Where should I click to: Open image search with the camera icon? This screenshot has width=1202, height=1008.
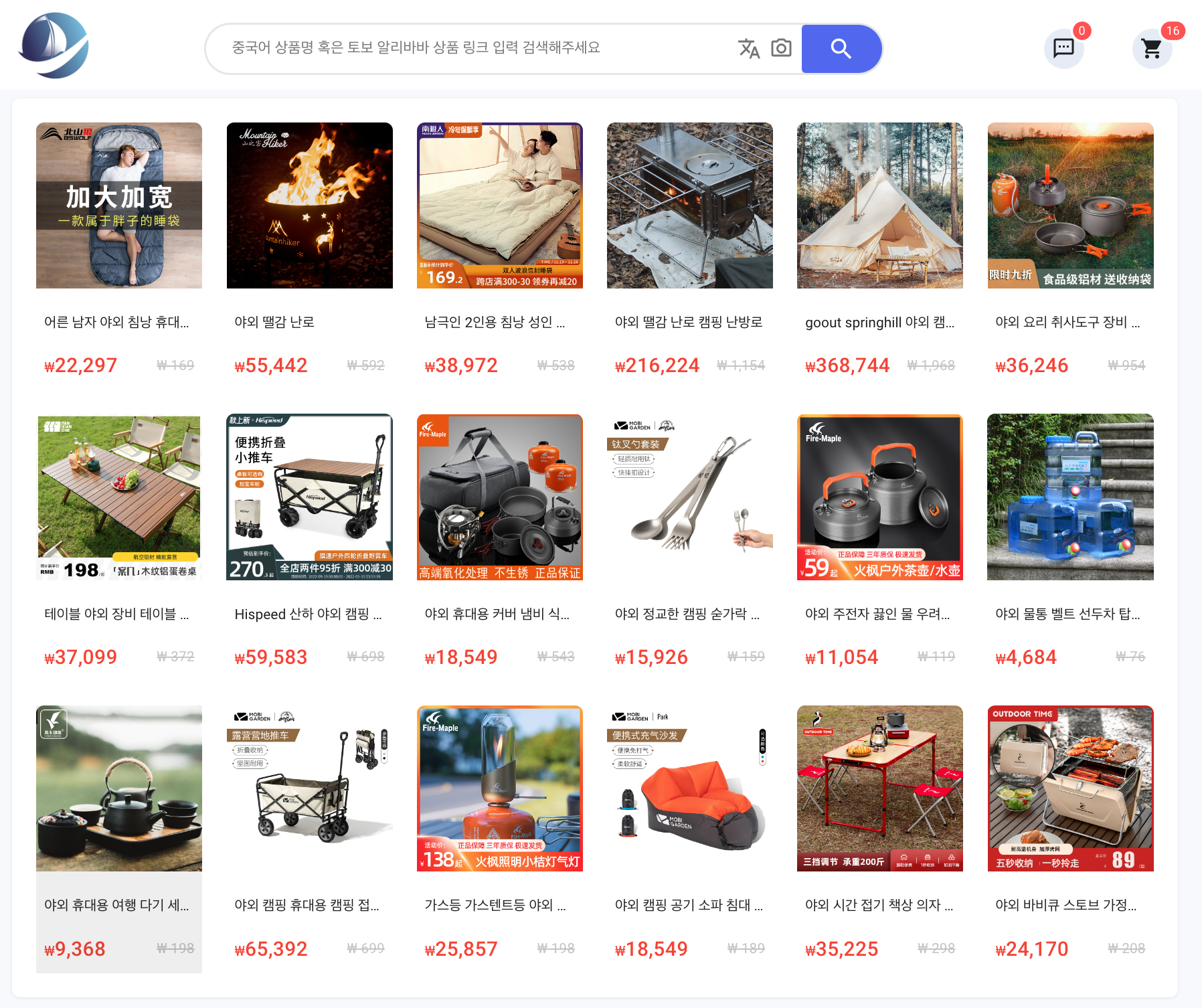click(x=781, y=48)
